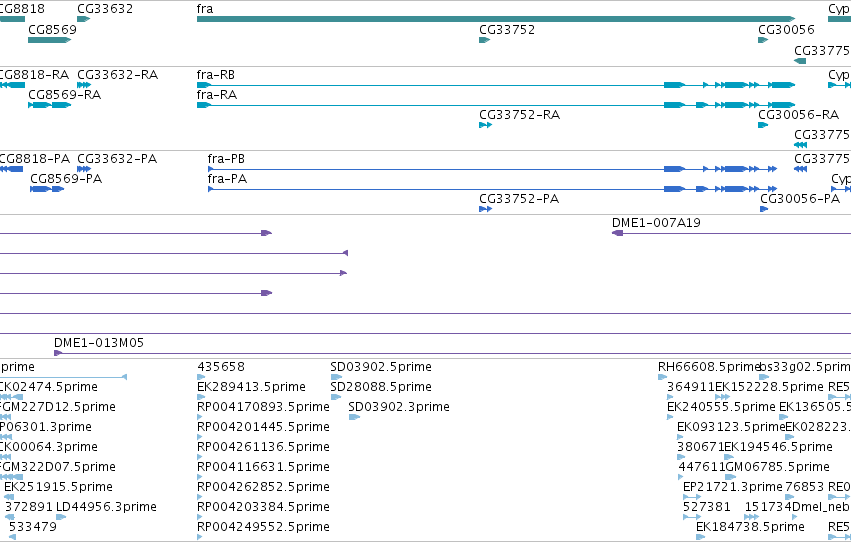
Task: Select the SD03902.5prime EST label
Action: click(381, 367)
